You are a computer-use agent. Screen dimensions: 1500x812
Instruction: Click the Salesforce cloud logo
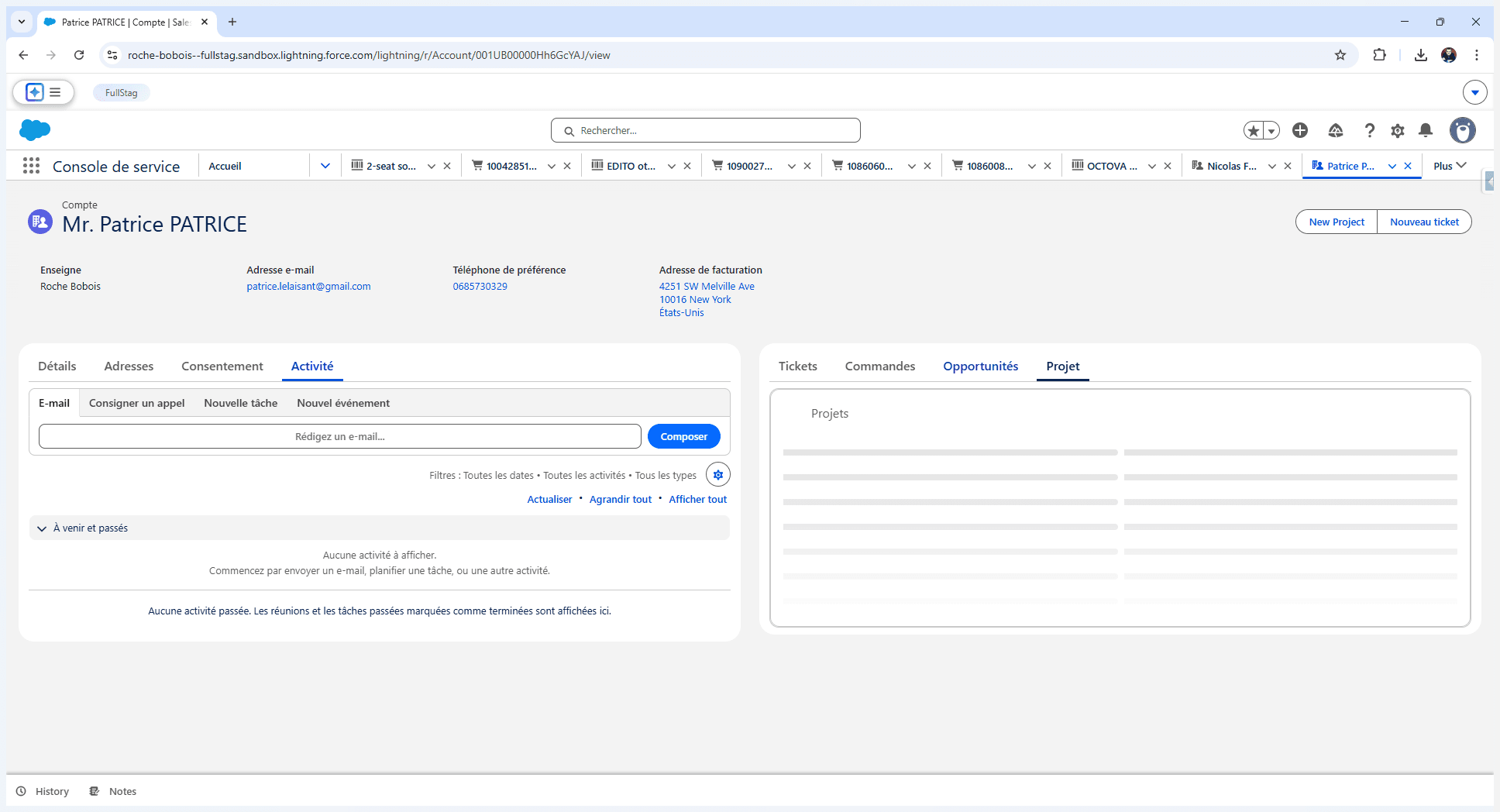click(x=35, y=130)
